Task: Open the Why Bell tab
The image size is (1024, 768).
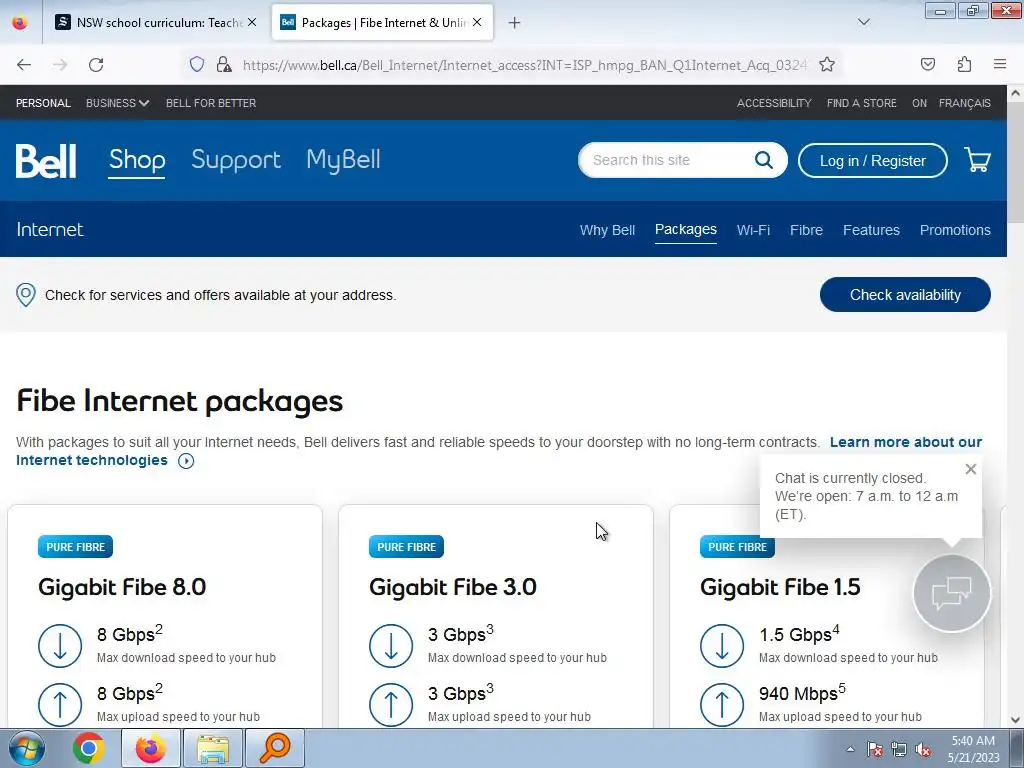Action: [x=607, y=230]
